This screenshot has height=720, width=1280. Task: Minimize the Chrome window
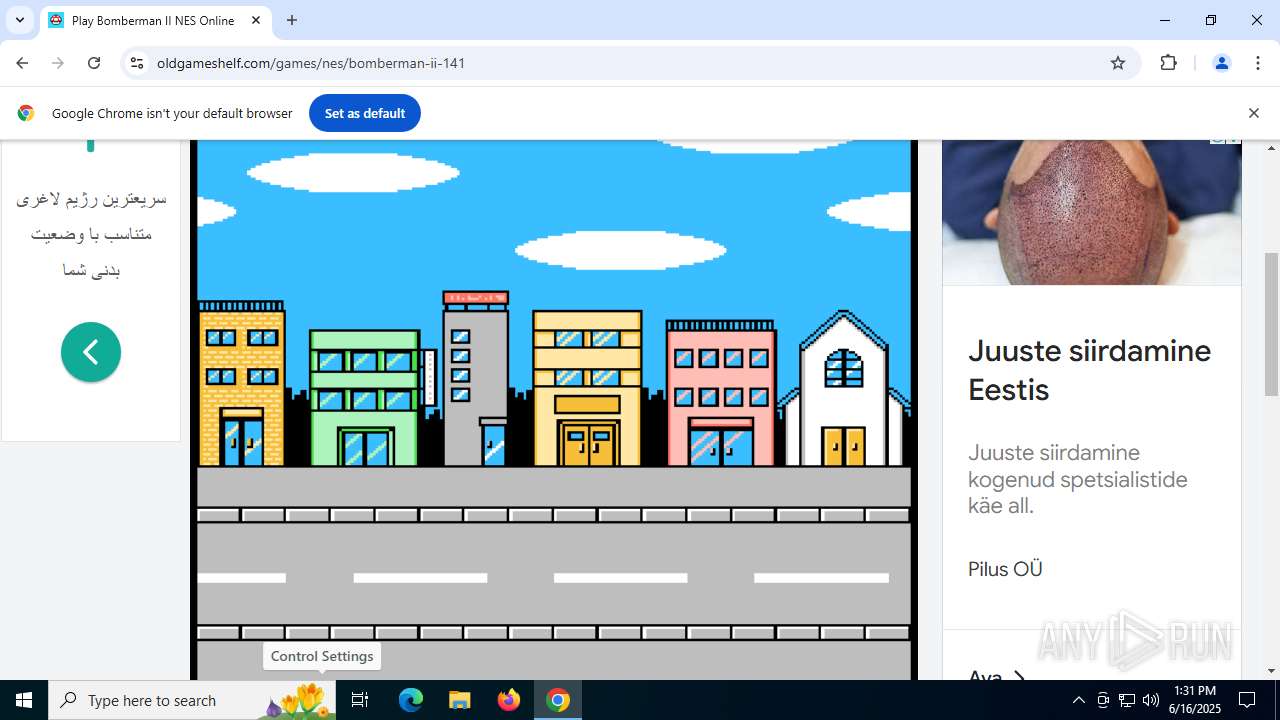click(x=1165, y=20)
